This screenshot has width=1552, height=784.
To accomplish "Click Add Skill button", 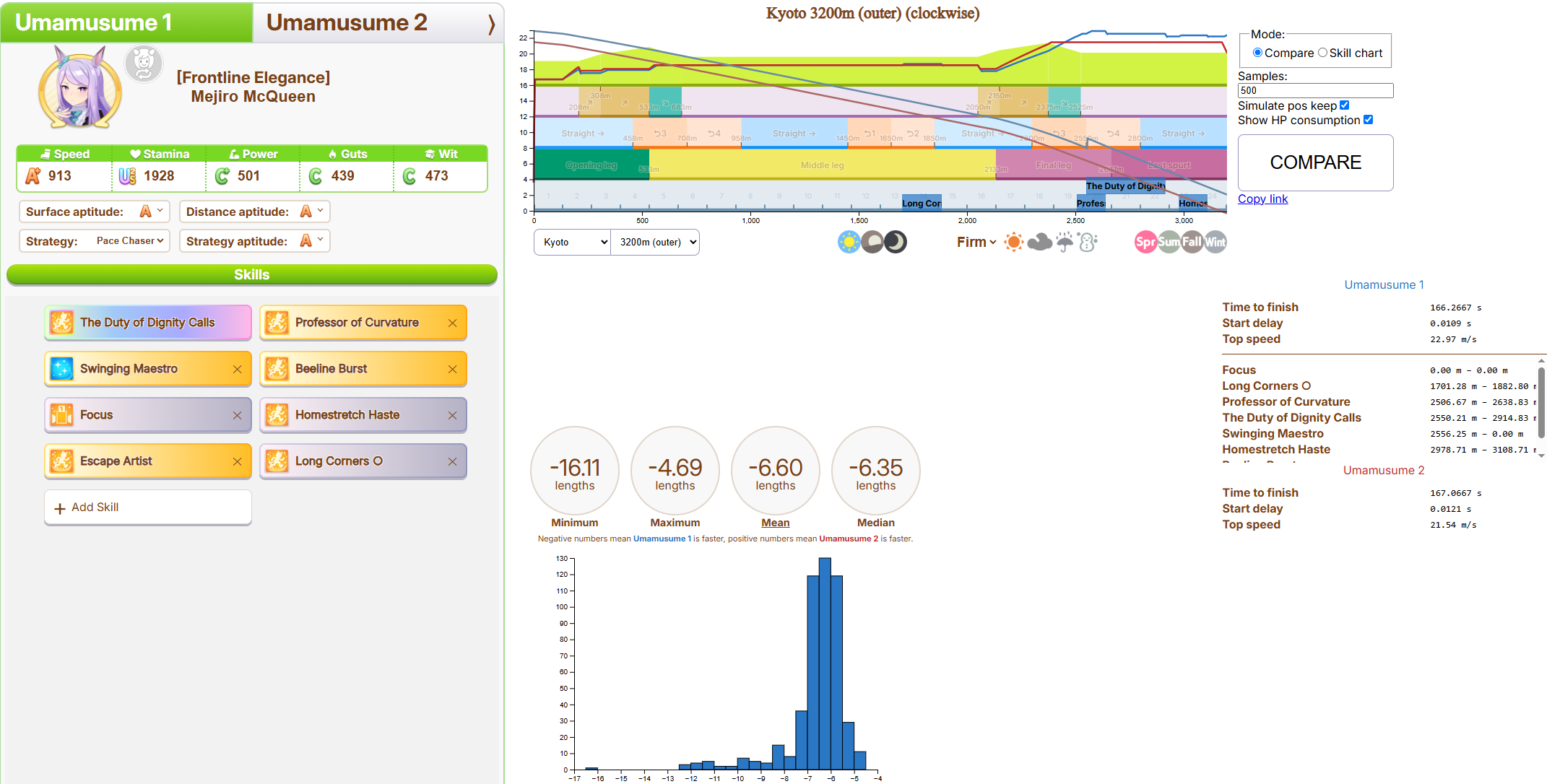I will [x=148, y=508].
